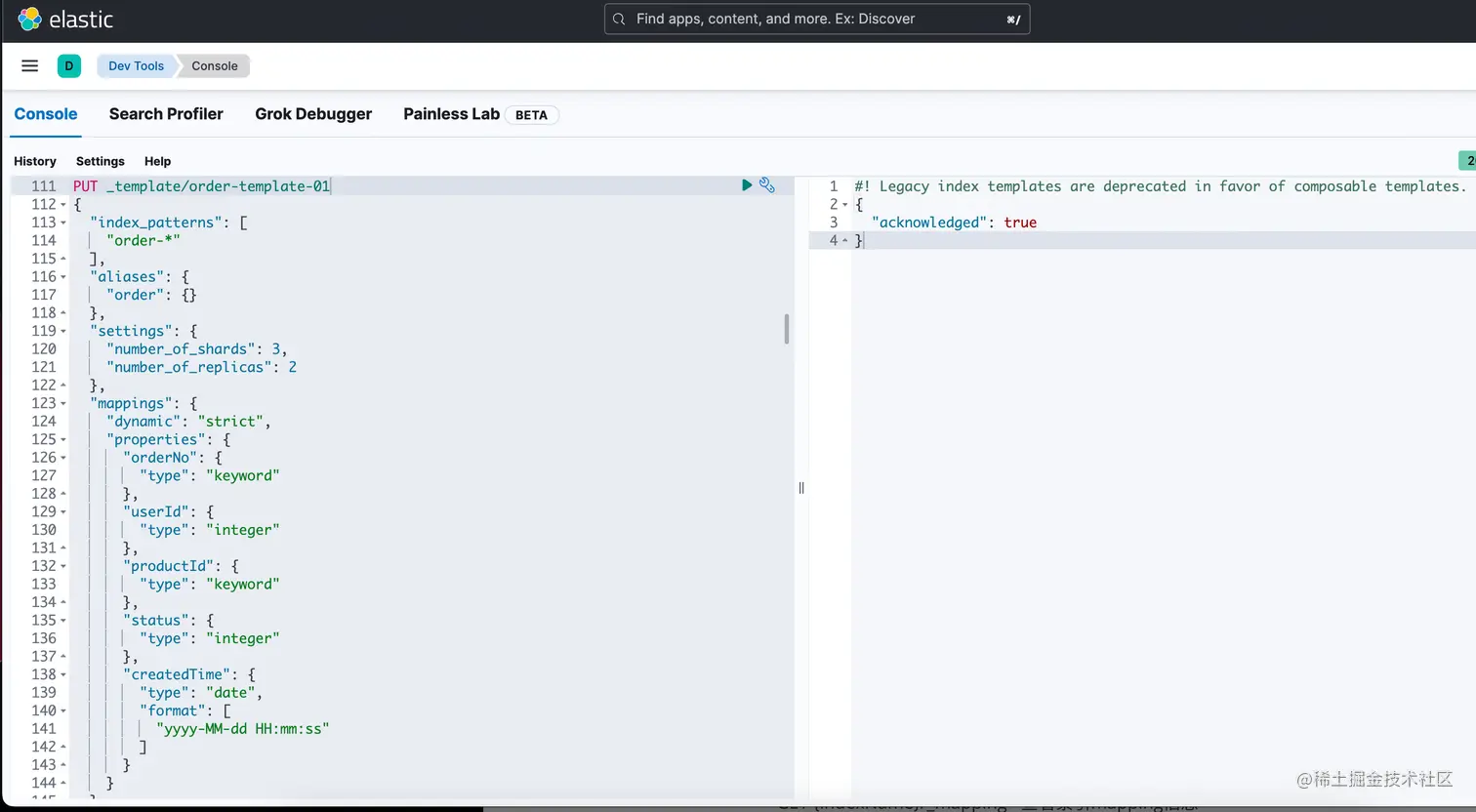
Task: Click the green status badge at right
Action: [x=1467, y=161]
